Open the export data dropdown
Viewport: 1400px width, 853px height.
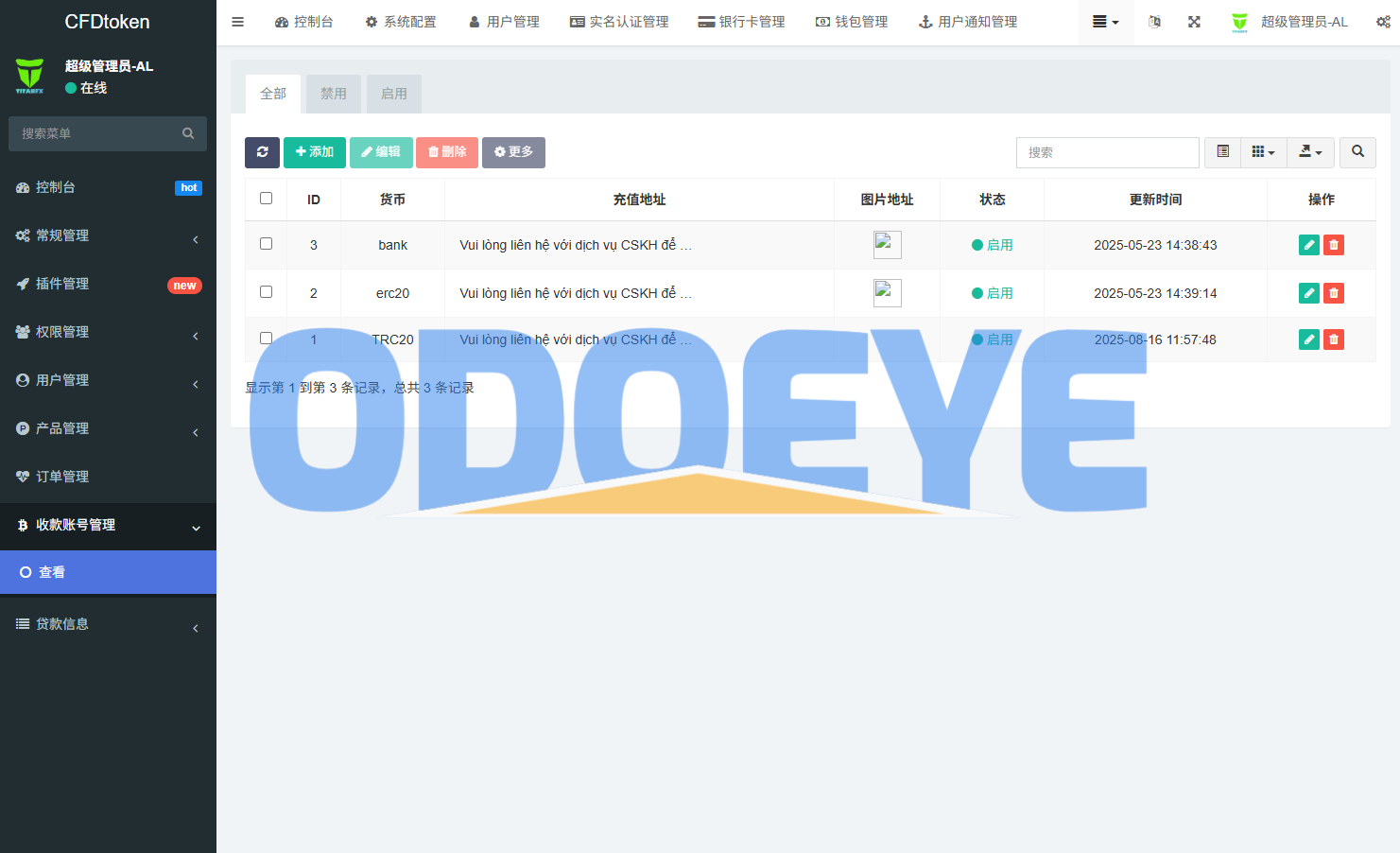1310,152
